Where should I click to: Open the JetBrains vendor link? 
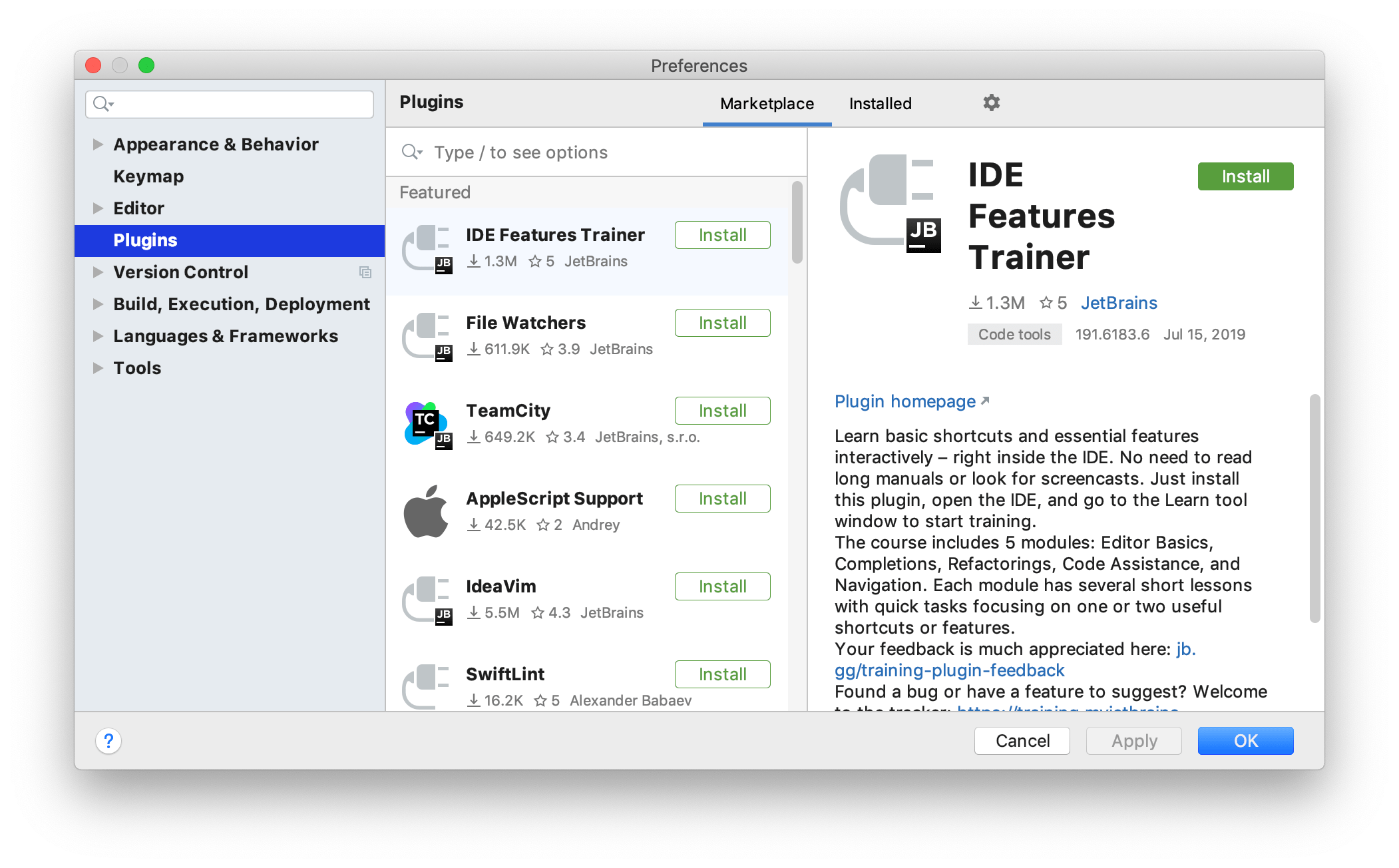[1119, 303]
